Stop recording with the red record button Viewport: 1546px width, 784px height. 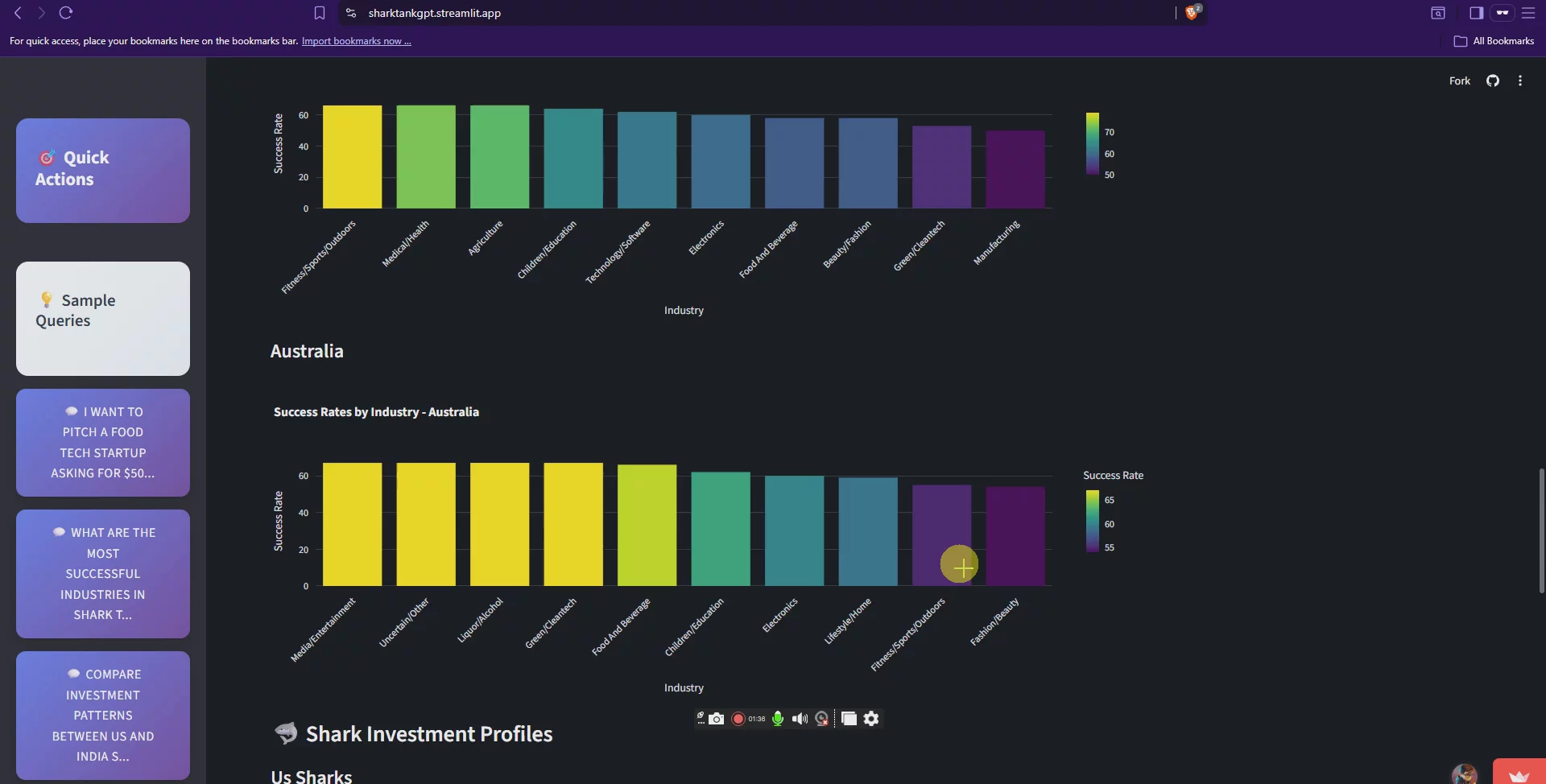(738, 719)
